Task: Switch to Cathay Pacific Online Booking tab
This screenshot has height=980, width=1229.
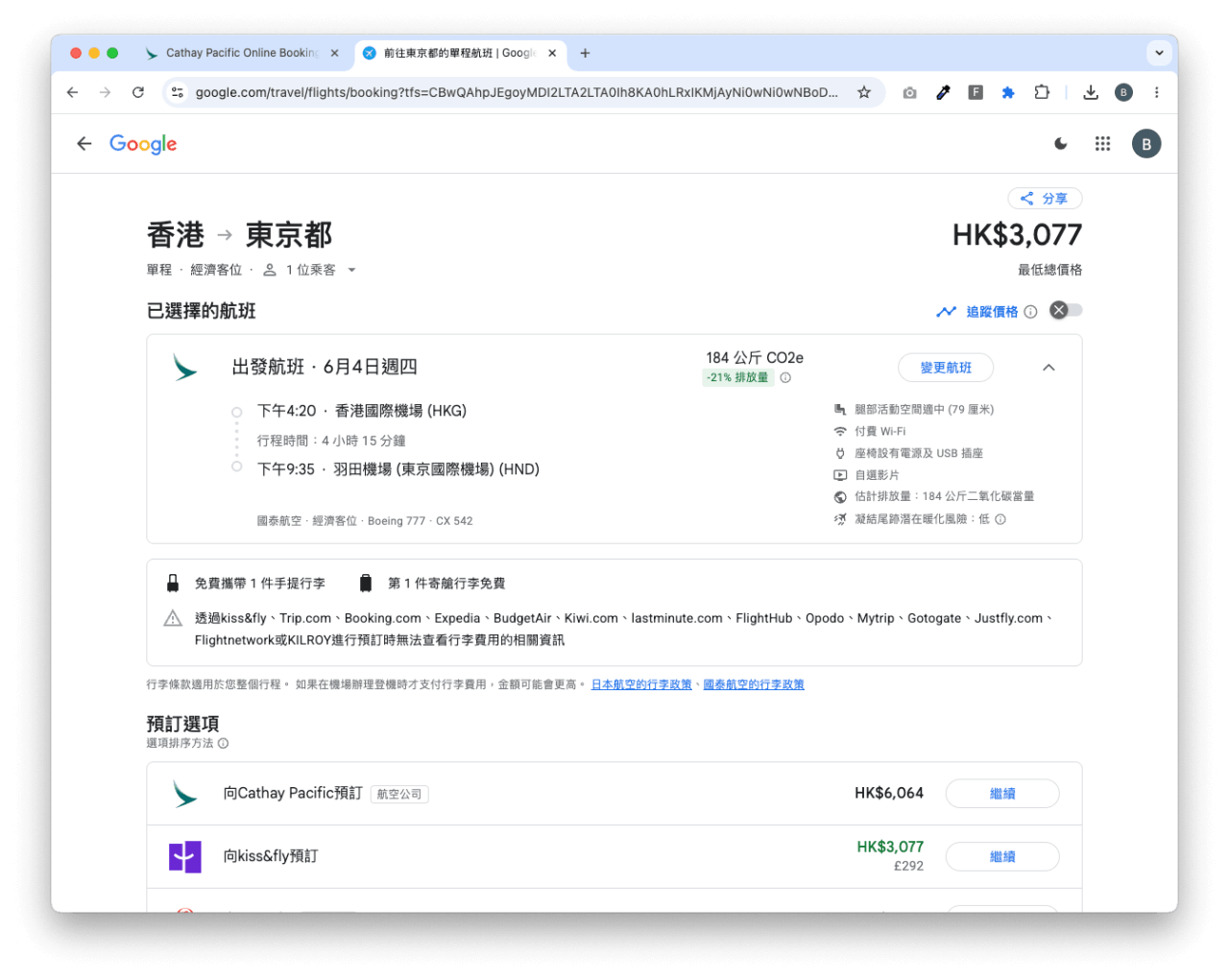Action: coord(240,54)
